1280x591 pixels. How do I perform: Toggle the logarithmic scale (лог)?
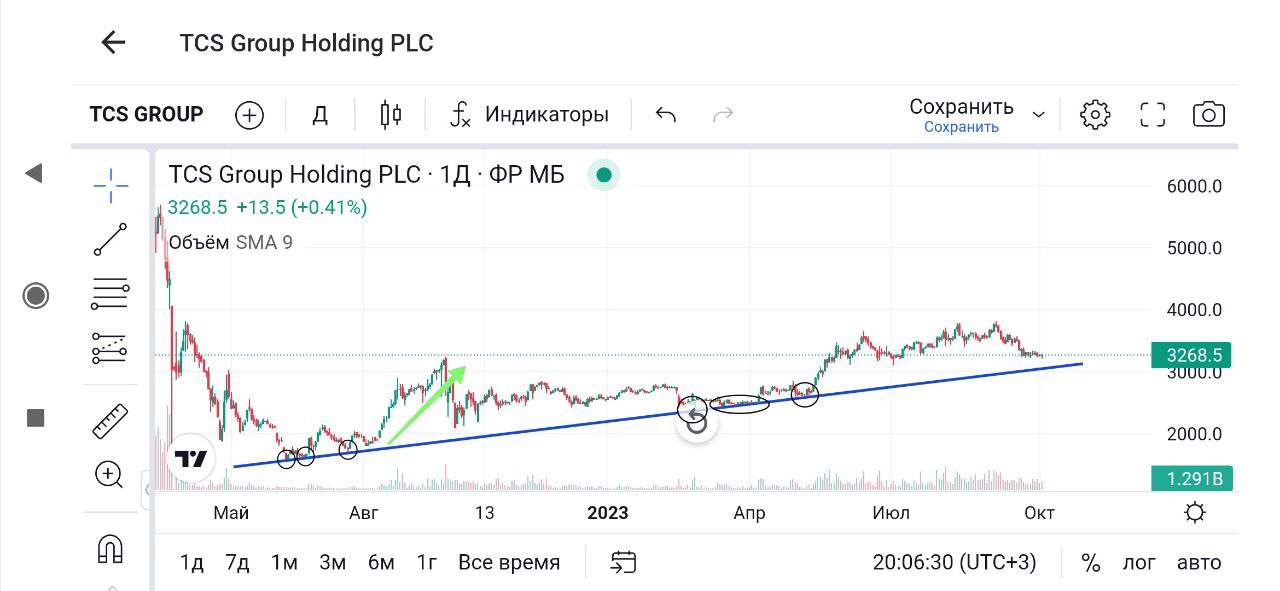point(1139,562)
